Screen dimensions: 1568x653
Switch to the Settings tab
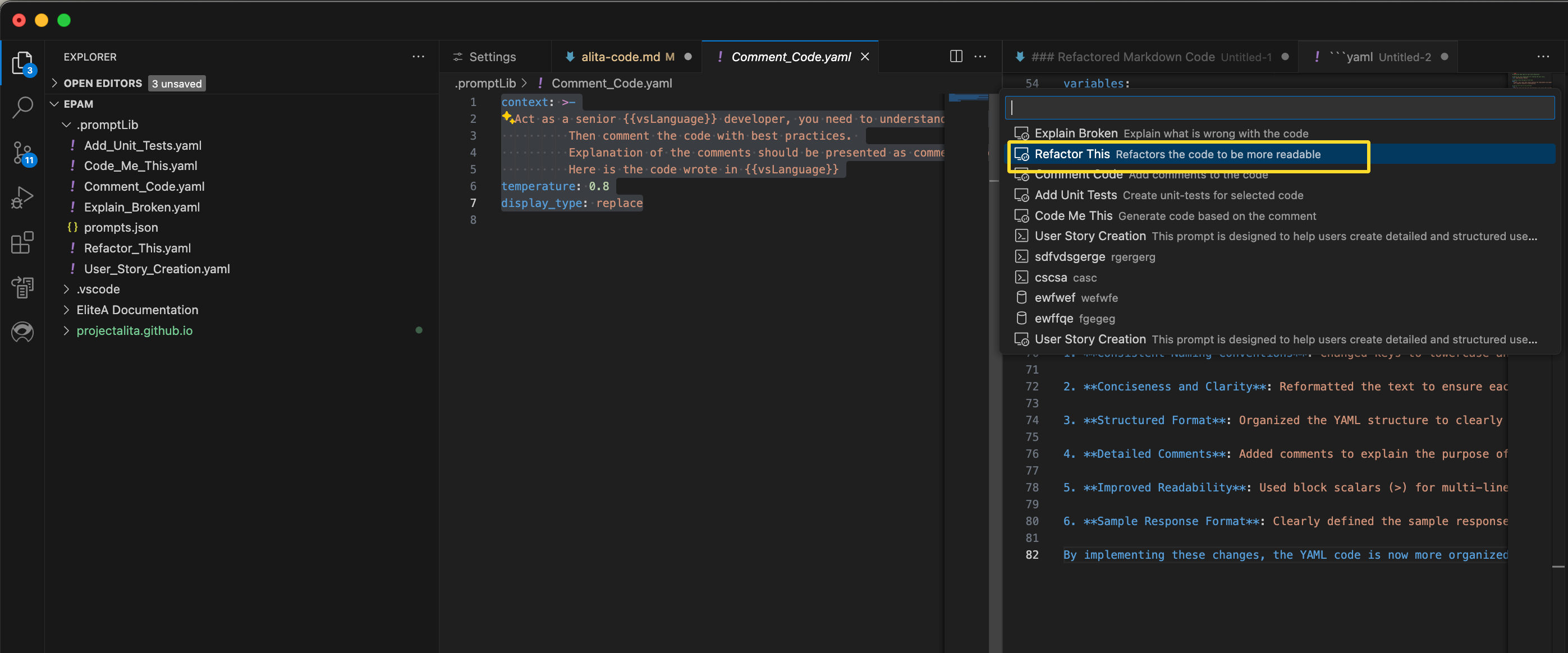(x=495, y=57)
